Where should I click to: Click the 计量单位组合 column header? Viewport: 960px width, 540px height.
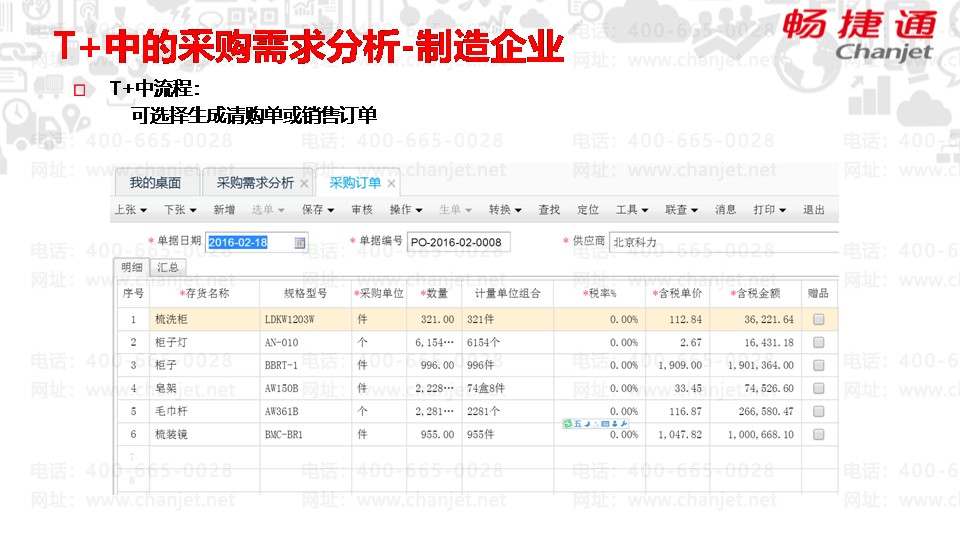tap(508, 294)
